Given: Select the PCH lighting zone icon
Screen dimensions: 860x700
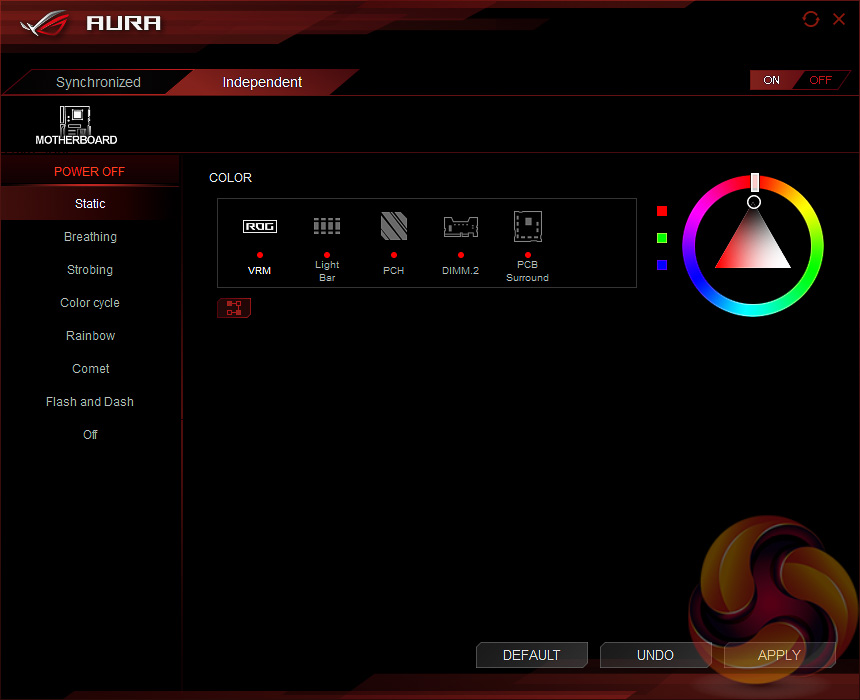Looking at the screenshot, I should pyautogui.click(x=394, y=226).
